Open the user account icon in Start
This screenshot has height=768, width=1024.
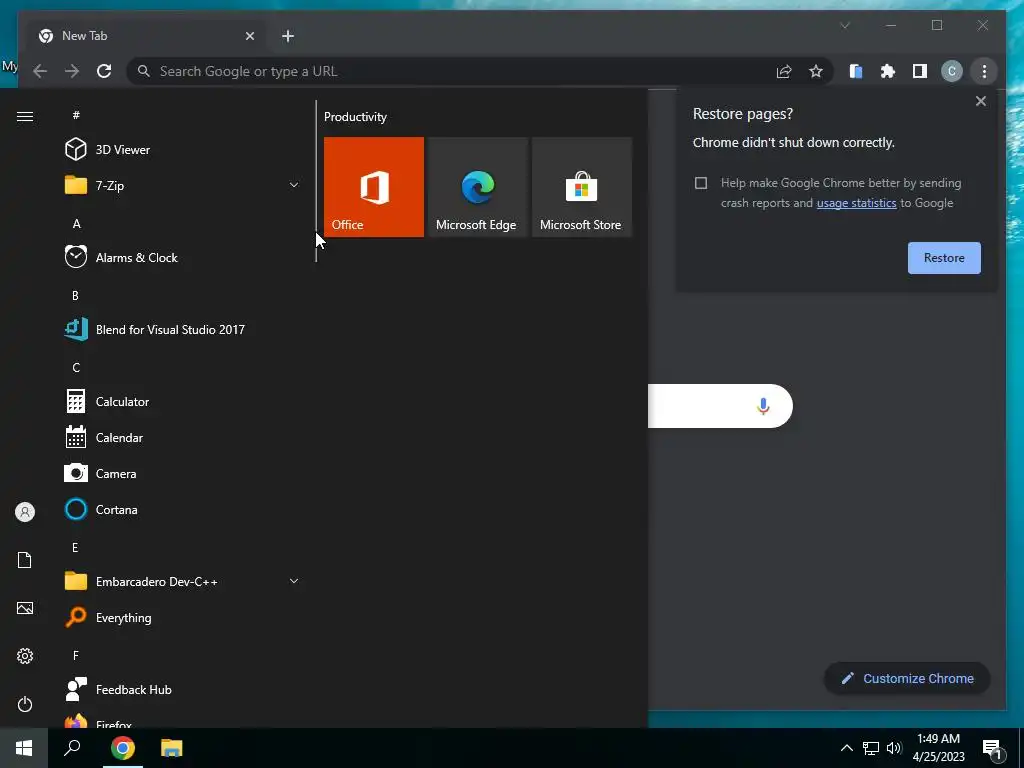[x=25, y=512]
